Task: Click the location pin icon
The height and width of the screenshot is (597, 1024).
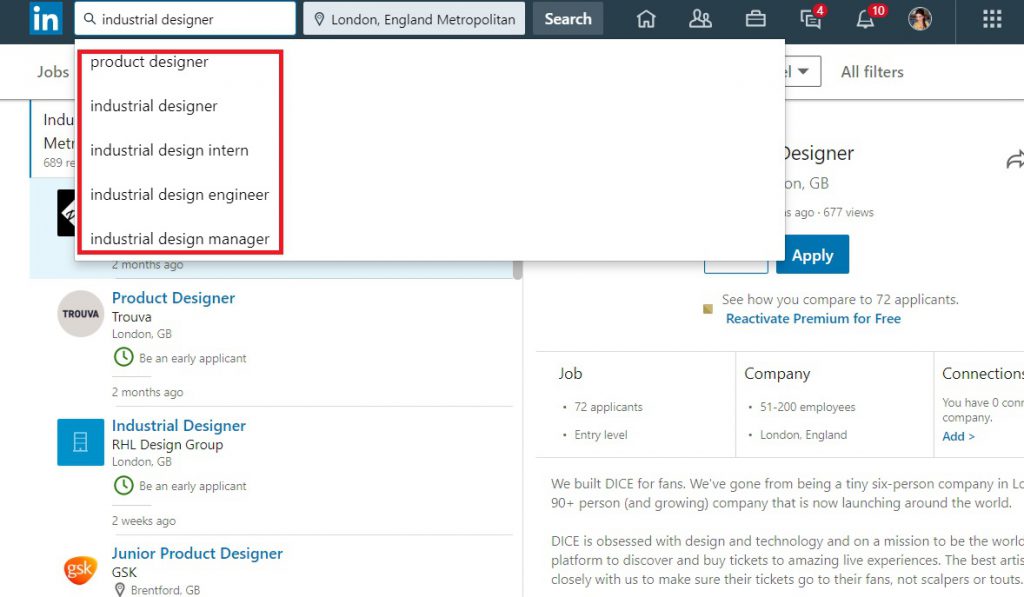Action: 319,20
